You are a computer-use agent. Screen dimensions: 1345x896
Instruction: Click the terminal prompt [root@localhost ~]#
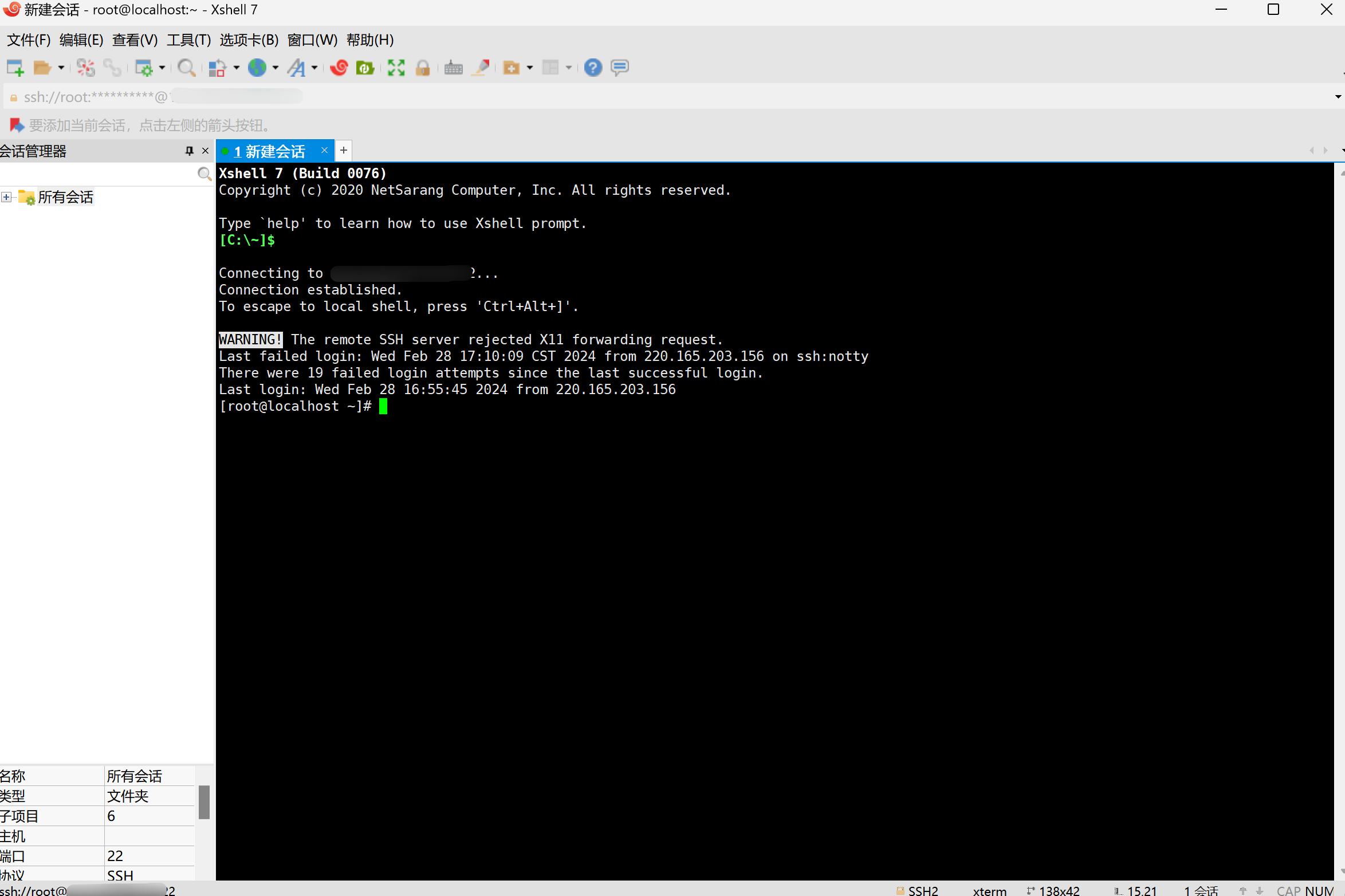click(296, 406)
